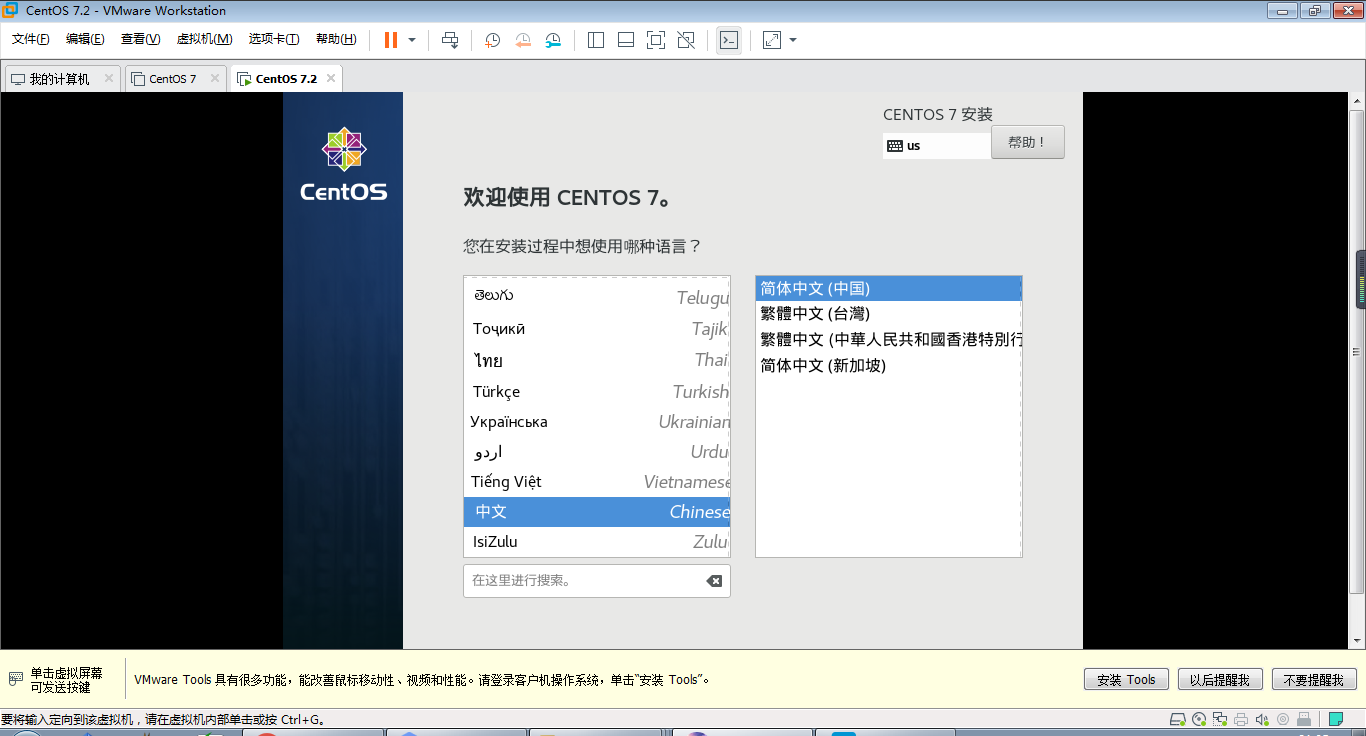This screenshot has width=1366, height=736.
Task: Clear the language search with the backspace icon
Action: coord(714,581)
